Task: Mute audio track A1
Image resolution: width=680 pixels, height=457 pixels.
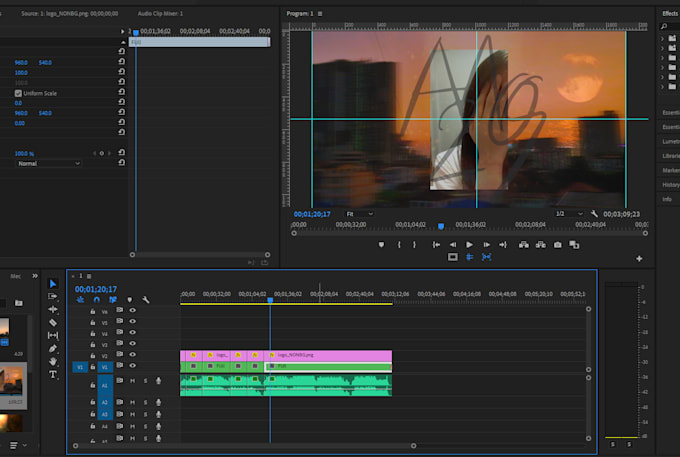Action: [132, 381]
